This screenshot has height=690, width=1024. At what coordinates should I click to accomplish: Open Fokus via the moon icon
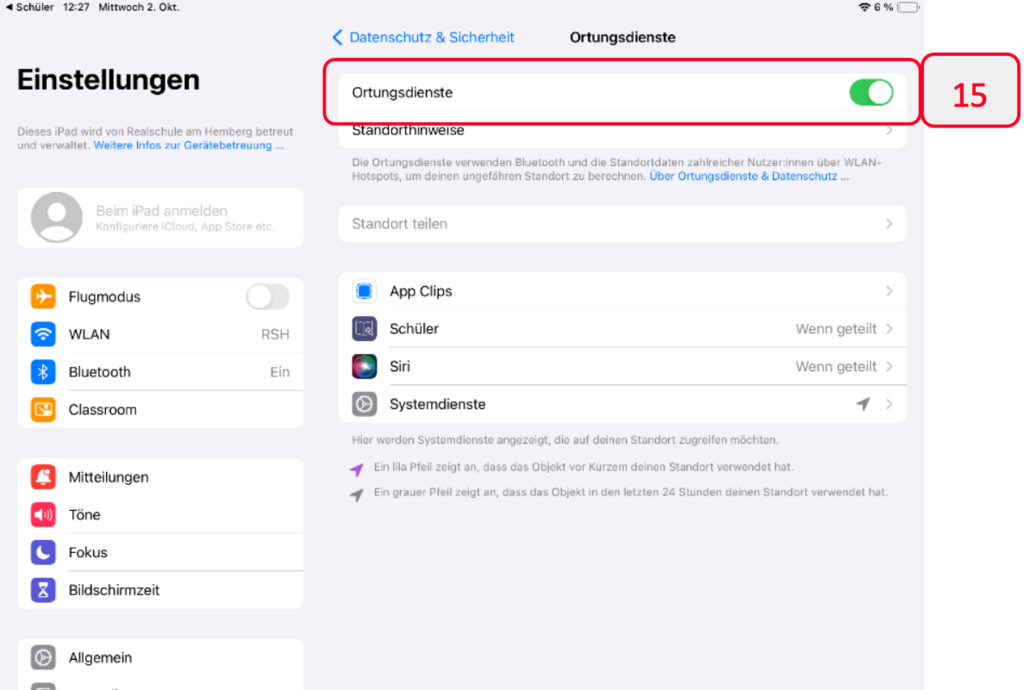[x=43, y=552]
